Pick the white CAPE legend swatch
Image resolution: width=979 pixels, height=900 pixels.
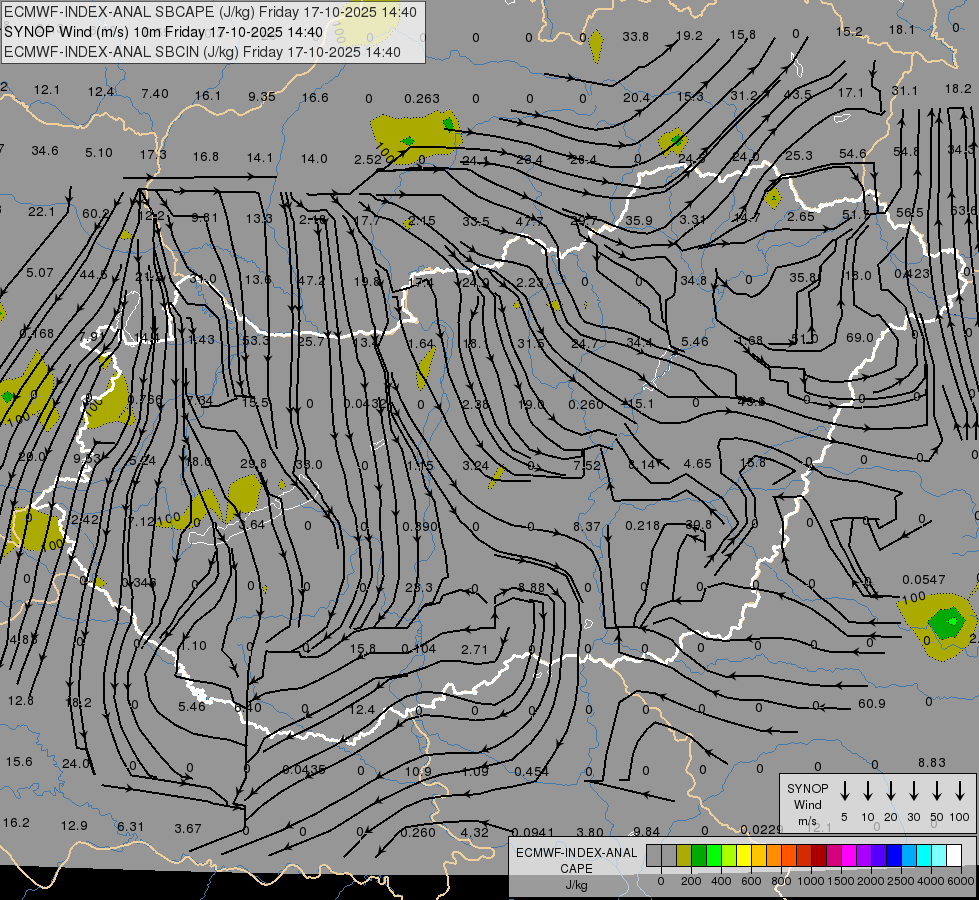(953, 856)
